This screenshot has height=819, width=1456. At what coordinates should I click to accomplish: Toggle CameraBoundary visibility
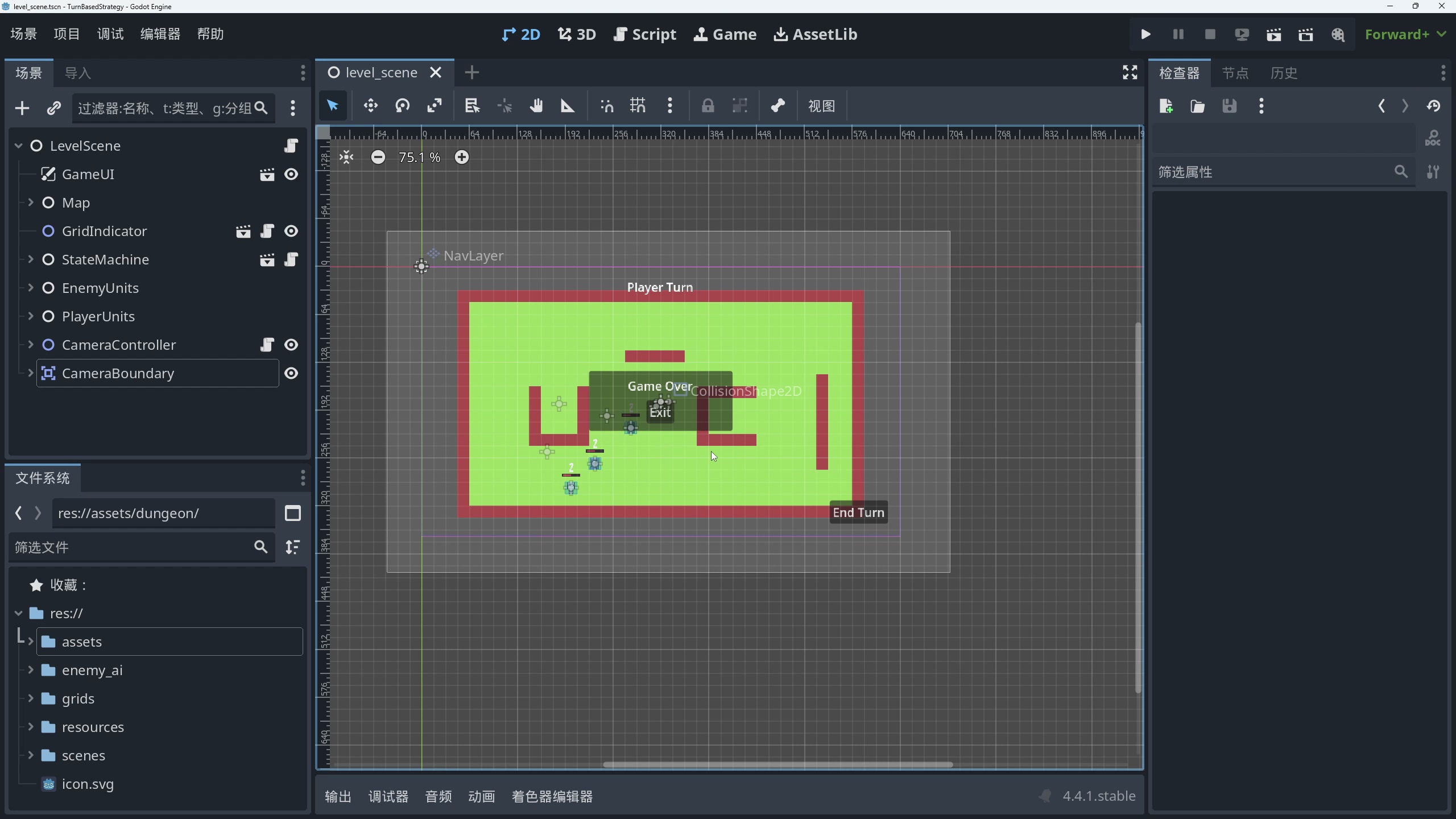point(292,373)
